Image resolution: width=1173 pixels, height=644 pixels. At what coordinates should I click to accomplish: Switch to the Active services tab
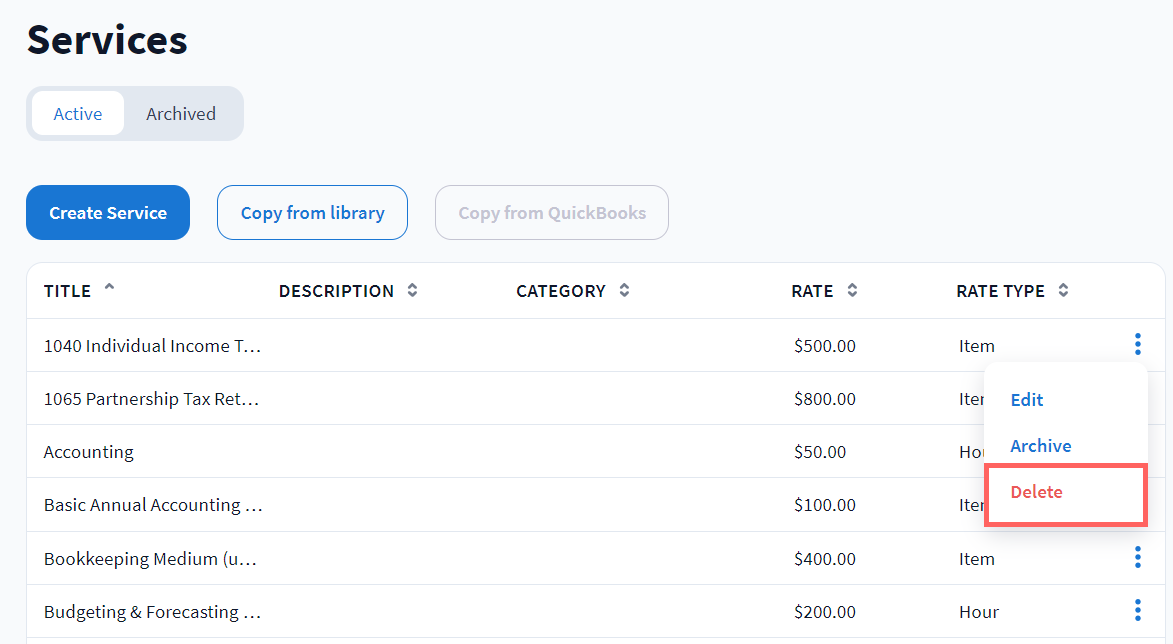(x=78, y=114)
